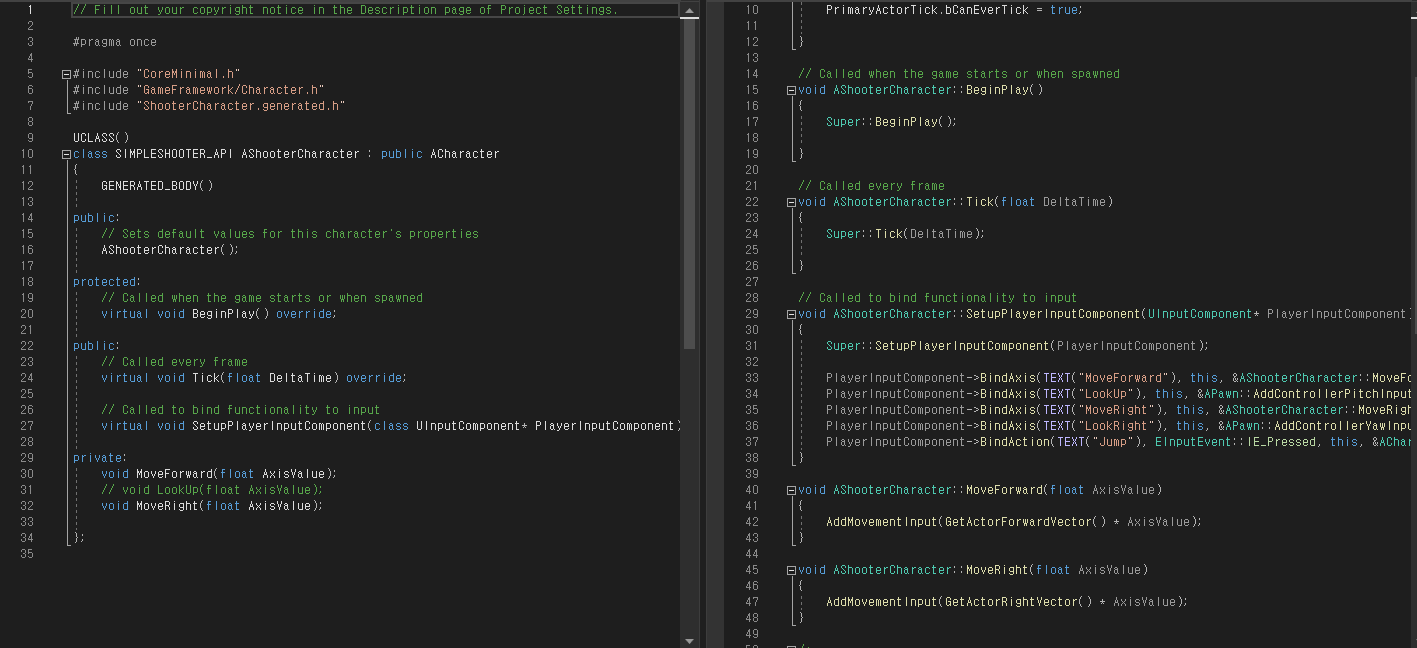The height and width of the screenshot is (648, 1417).
Task: Click 'Called every frame' comment in header
Action: [x=174, y=362]
